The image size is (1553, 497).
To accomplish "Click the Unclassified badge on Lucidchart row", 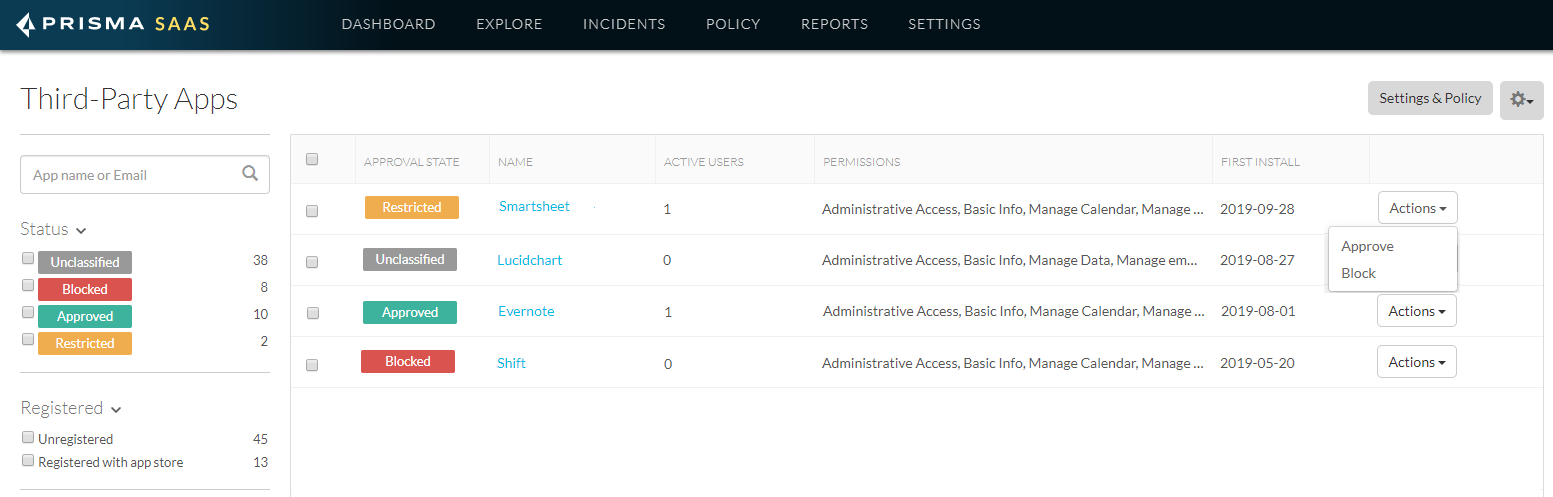I will click(409, 259).
